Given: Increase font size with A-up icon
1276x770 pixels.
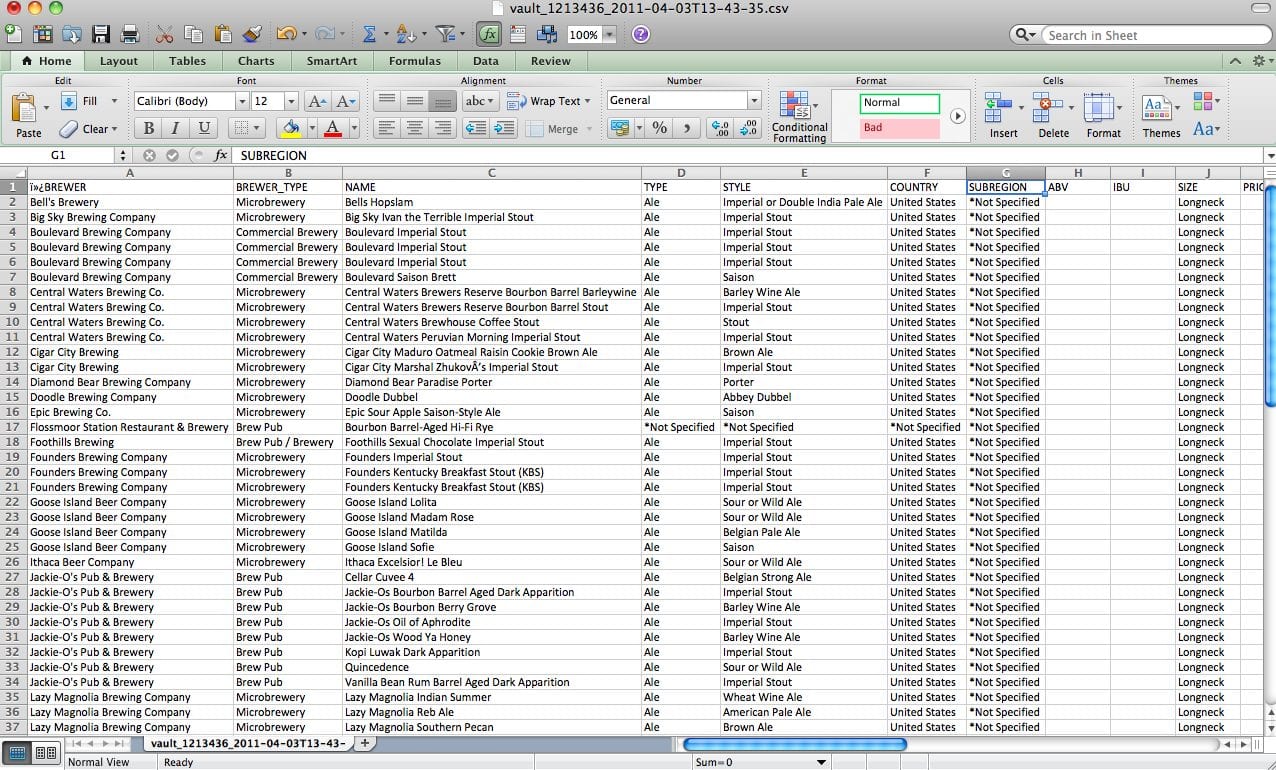Looking at the screenshot, I should click(317, 101).
